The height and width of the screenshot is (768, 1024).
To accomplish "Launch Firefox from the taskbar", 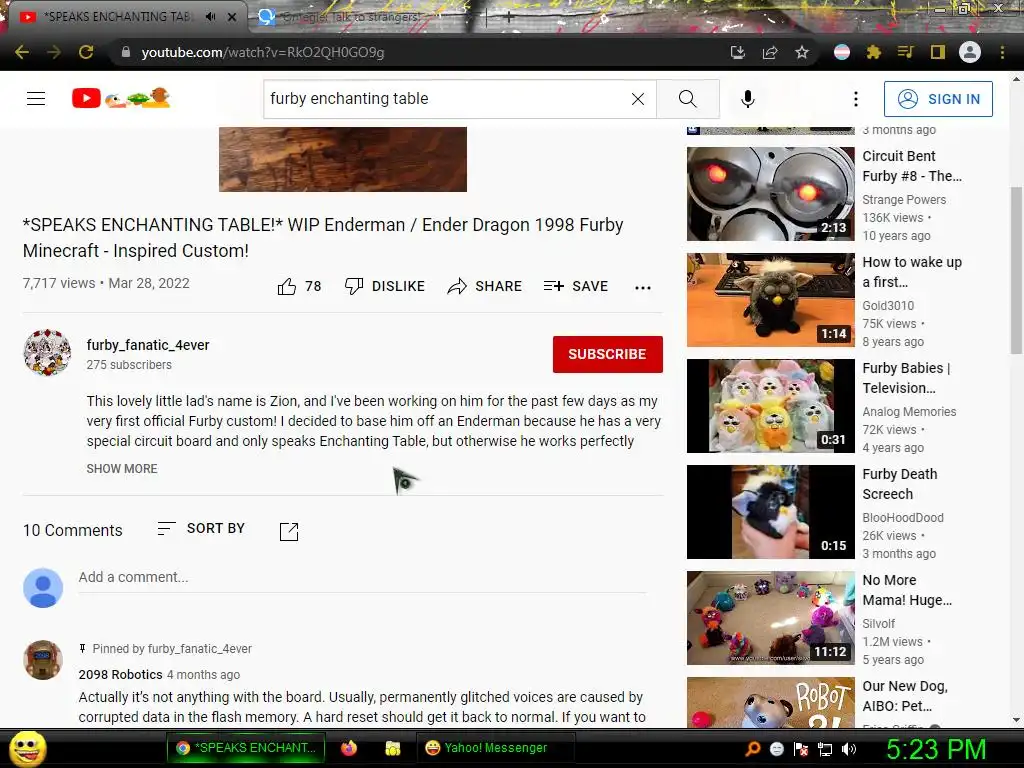I will [x=349, y=748].
